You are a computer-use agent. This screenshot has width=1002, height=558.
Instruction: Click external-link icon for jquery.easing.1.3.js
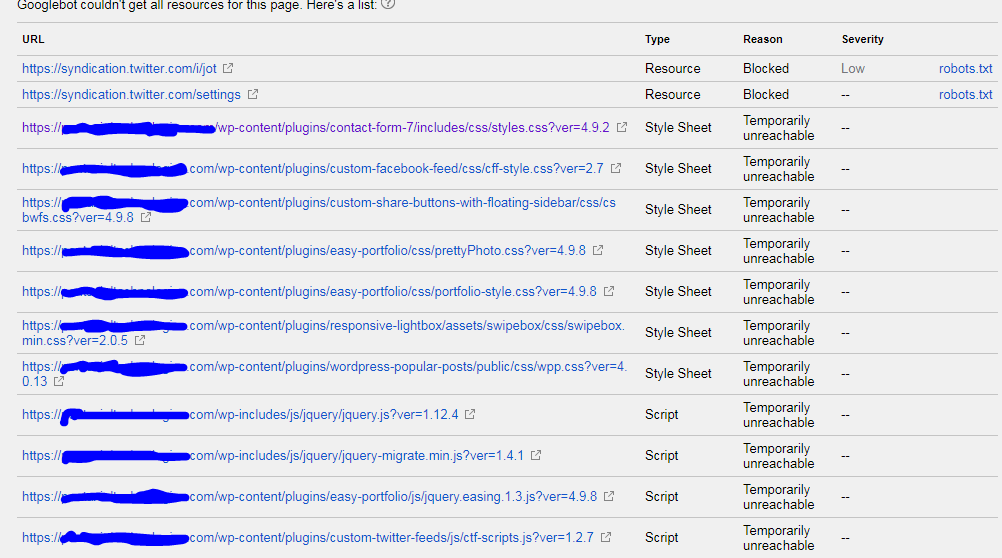(x=609, y=497)
